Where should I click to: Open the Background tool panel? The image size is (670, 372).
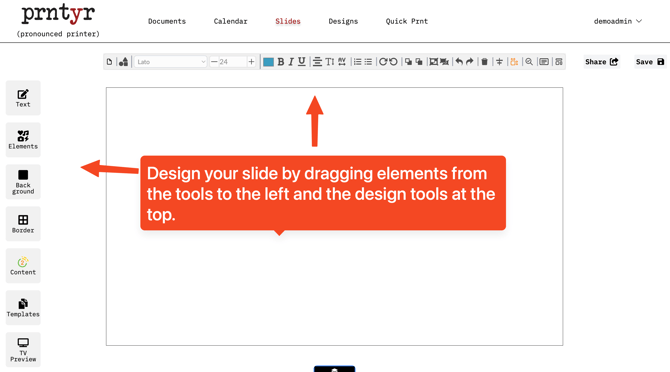23,182
